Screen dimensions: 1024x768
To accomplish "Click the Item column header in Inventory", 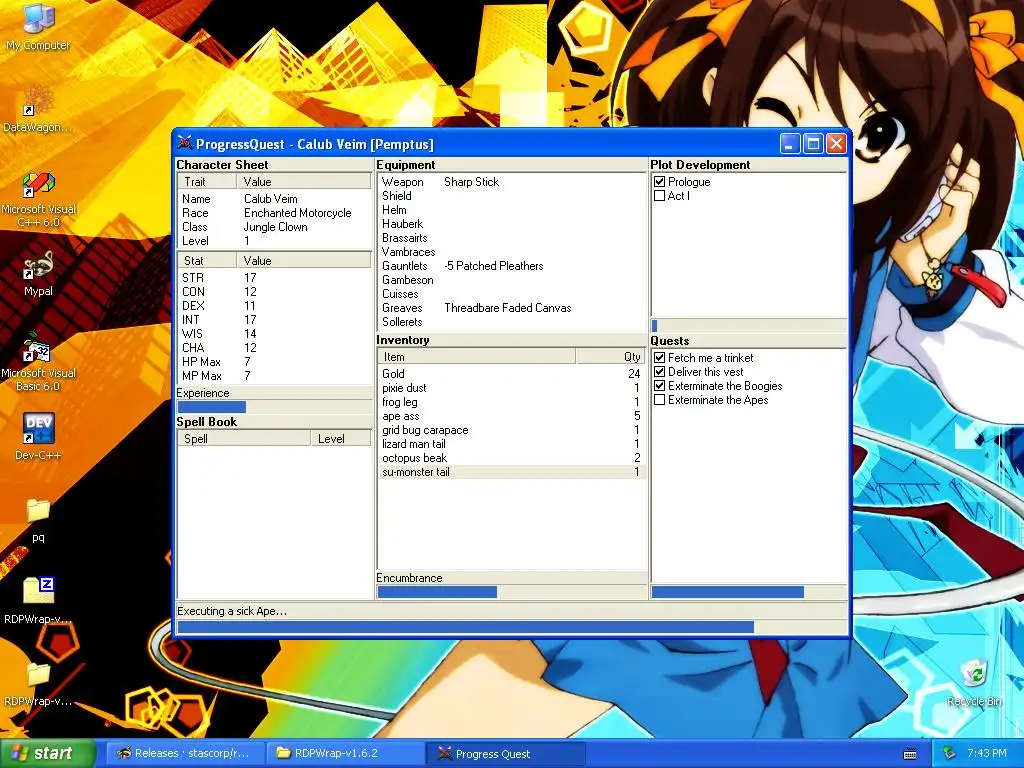I will [477, 357].
